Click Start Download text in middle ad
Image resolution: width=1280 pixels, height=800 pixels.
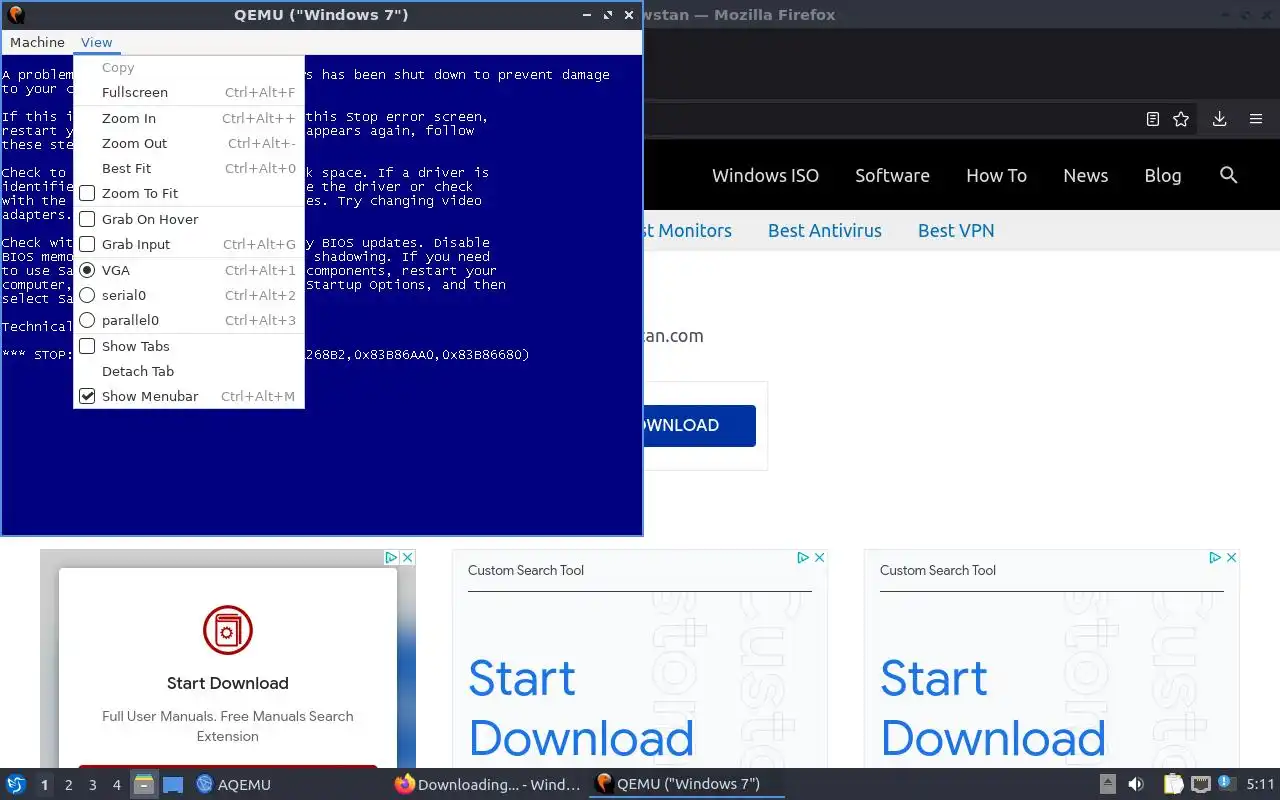point(581,708)
